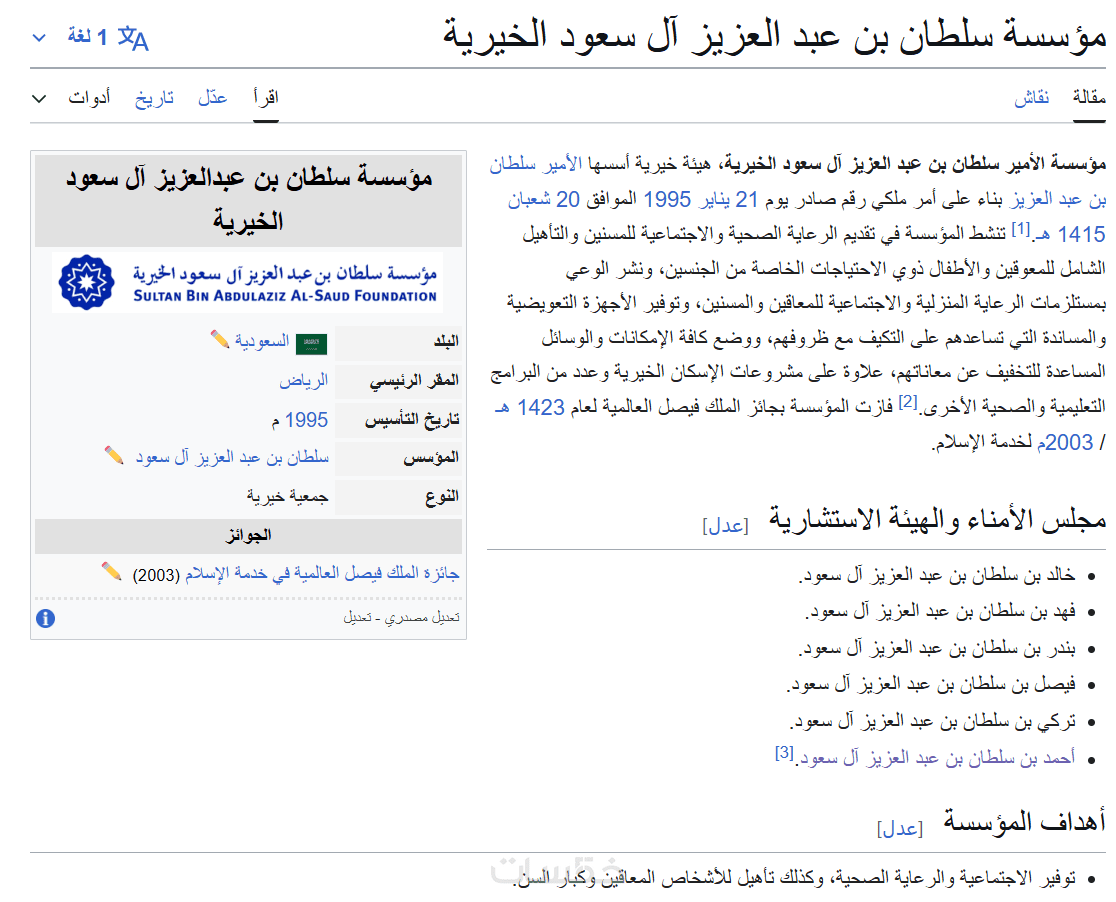Viewport: 1116px width, 902px height.
Task: Select the مقالة article tab
Action: click(1090, 98)
